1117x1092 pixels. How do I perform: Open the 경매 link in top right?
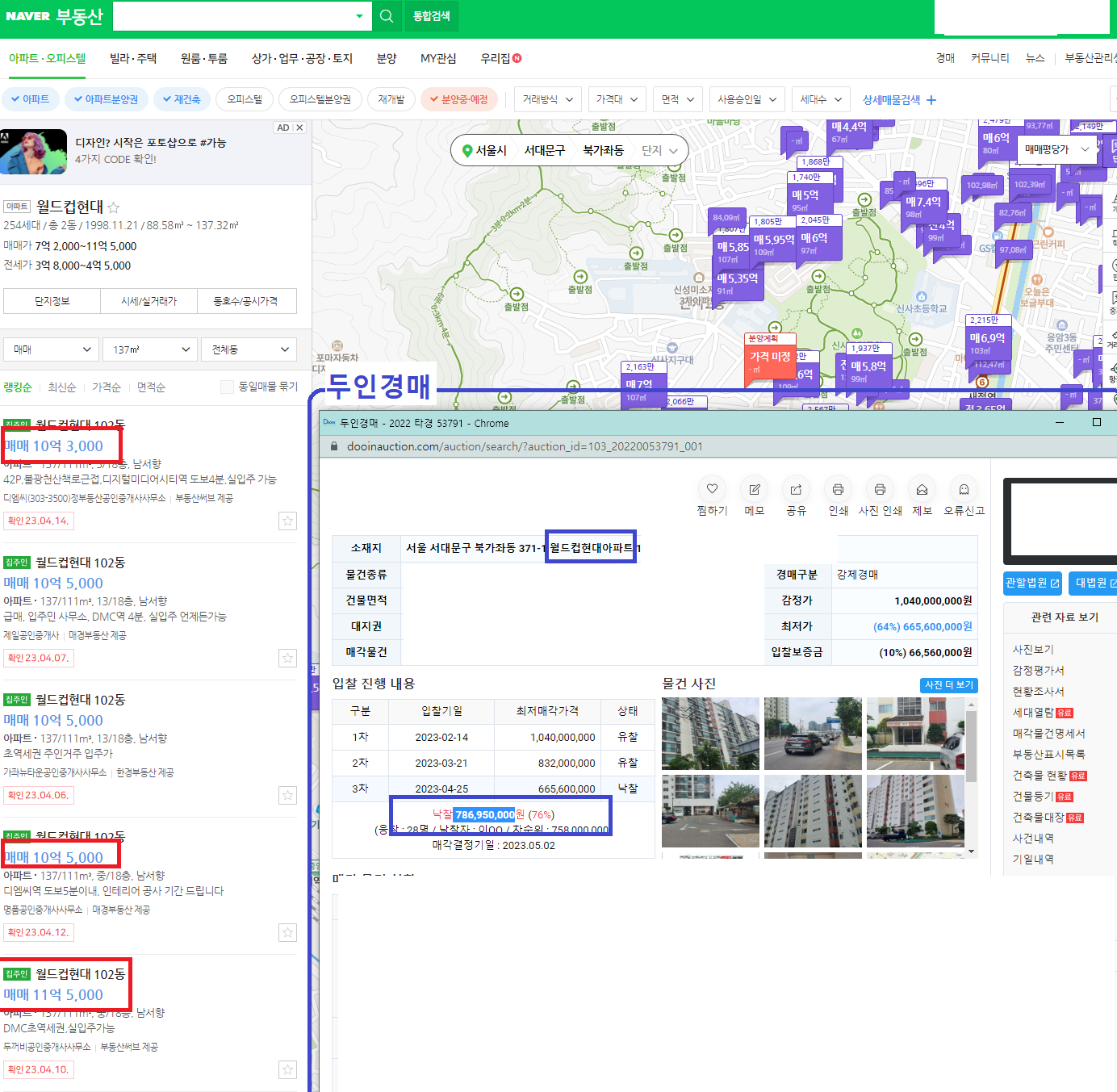click(x=945, y=58)
